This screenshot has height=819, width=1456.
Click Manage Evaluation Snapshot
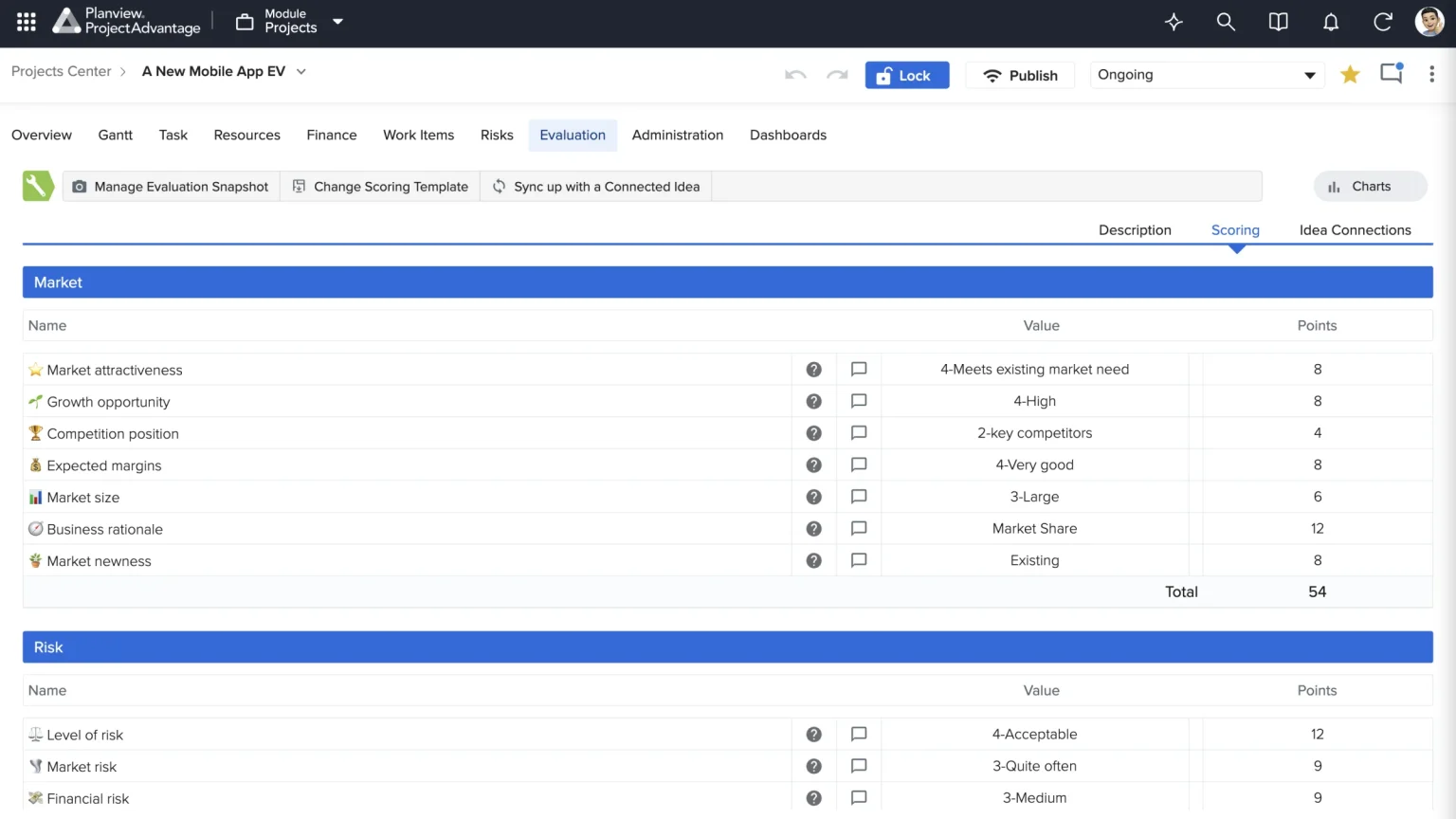pos(172,187)
